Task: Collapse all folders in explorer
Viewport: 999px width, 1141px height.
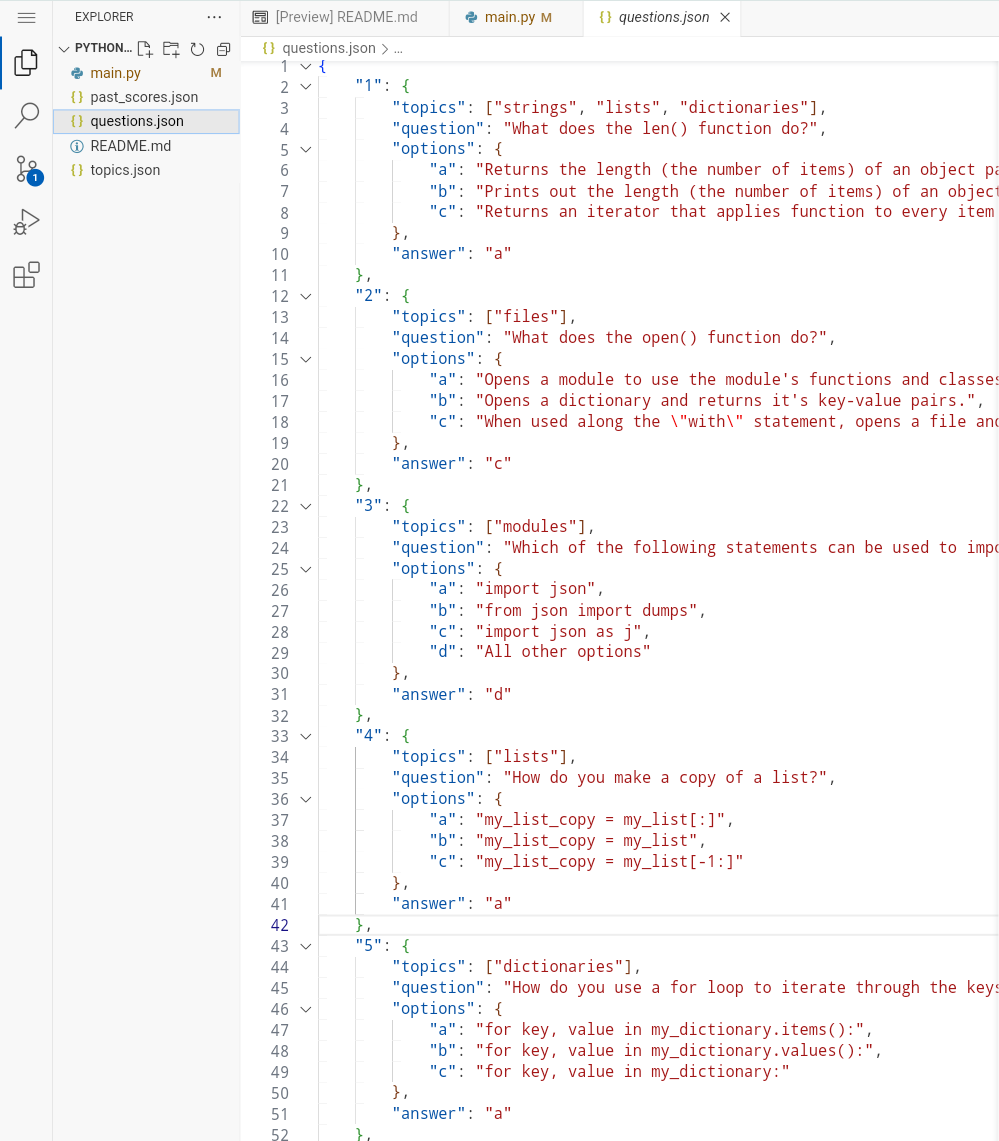Action: (x=223, y=49)
